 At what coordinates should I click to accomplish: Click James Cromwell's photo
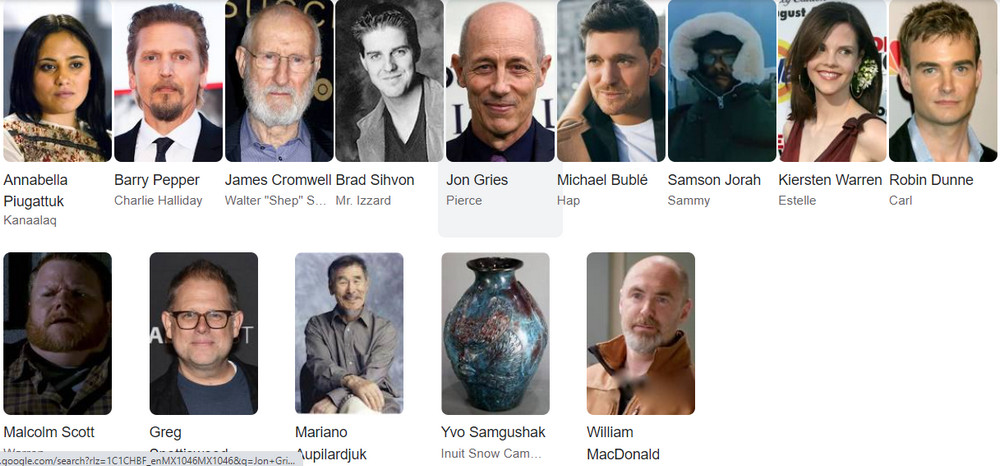point(279,80)
